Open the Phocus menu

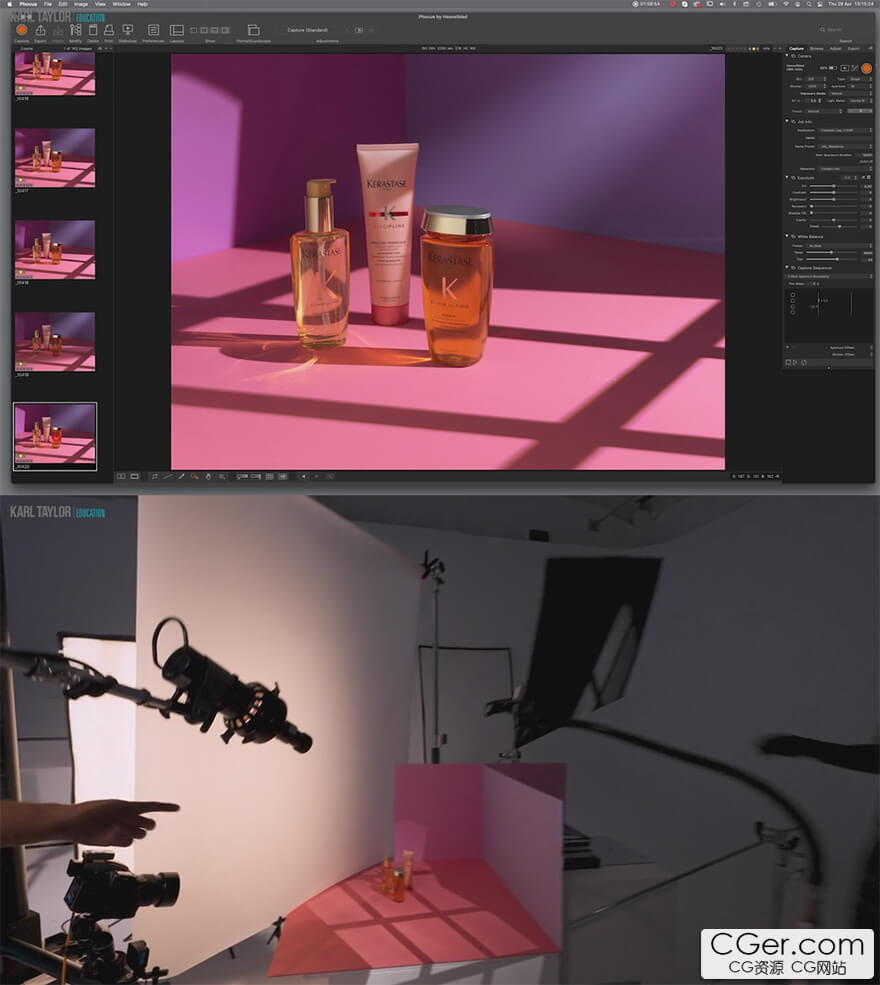click(x=28, y=4)
